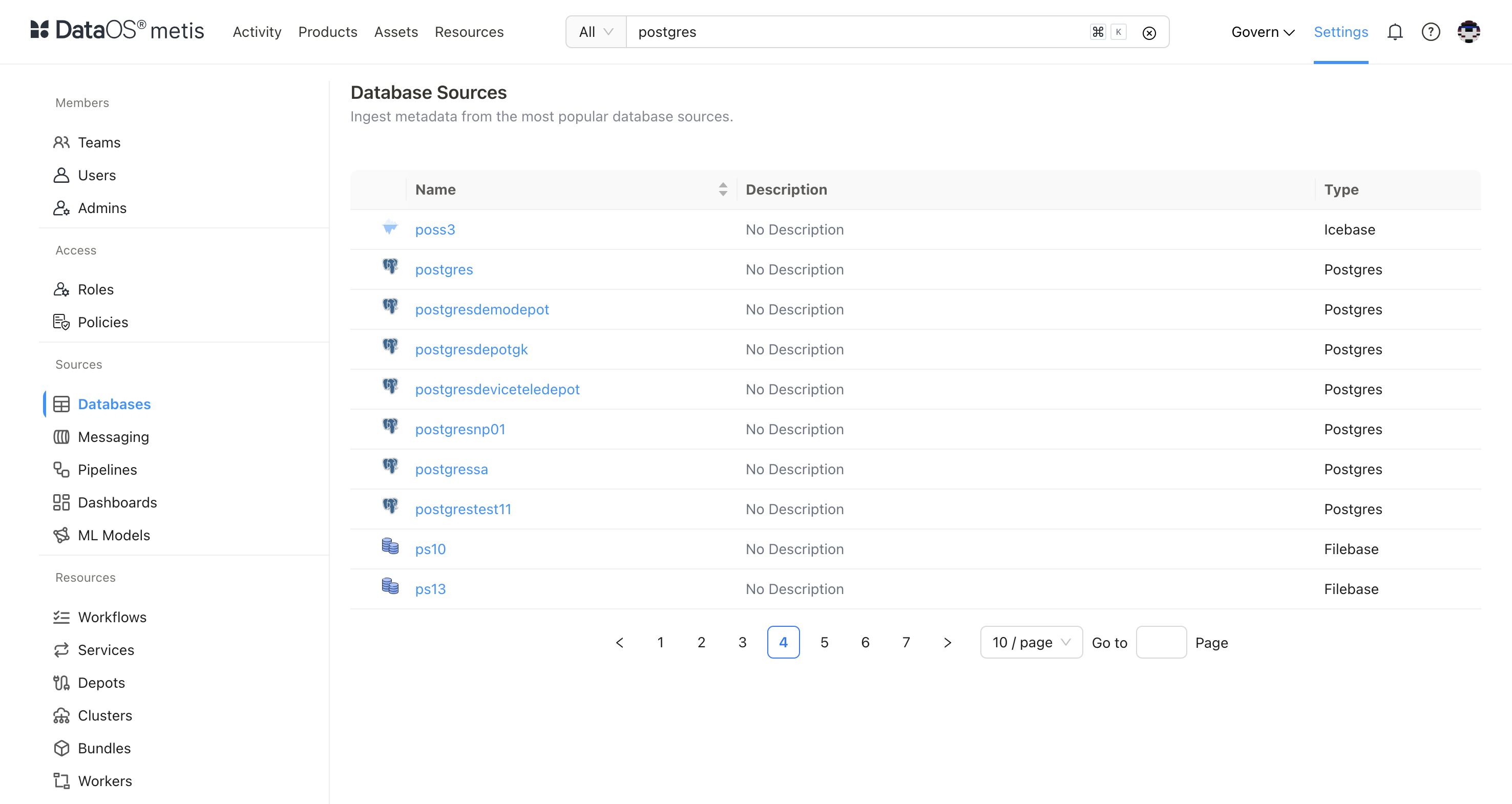Image resolution: width=1512 pixels, height=804 pixels.
Task: Click the Filebase icon beside ps13
Action: (390, 586)
